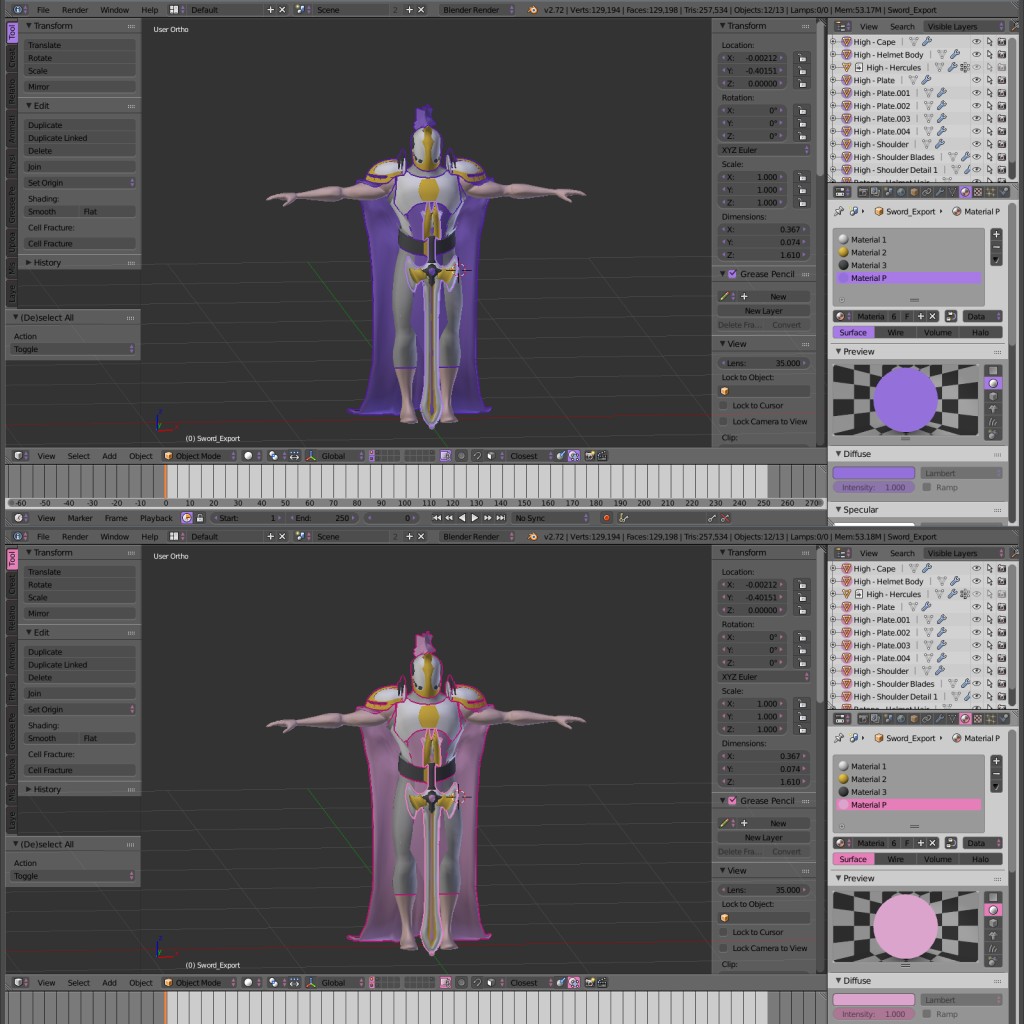Jump to the first frame in timeline
The width and height of the screenshot is (1024, 1024).
click(x=437, y=518)
